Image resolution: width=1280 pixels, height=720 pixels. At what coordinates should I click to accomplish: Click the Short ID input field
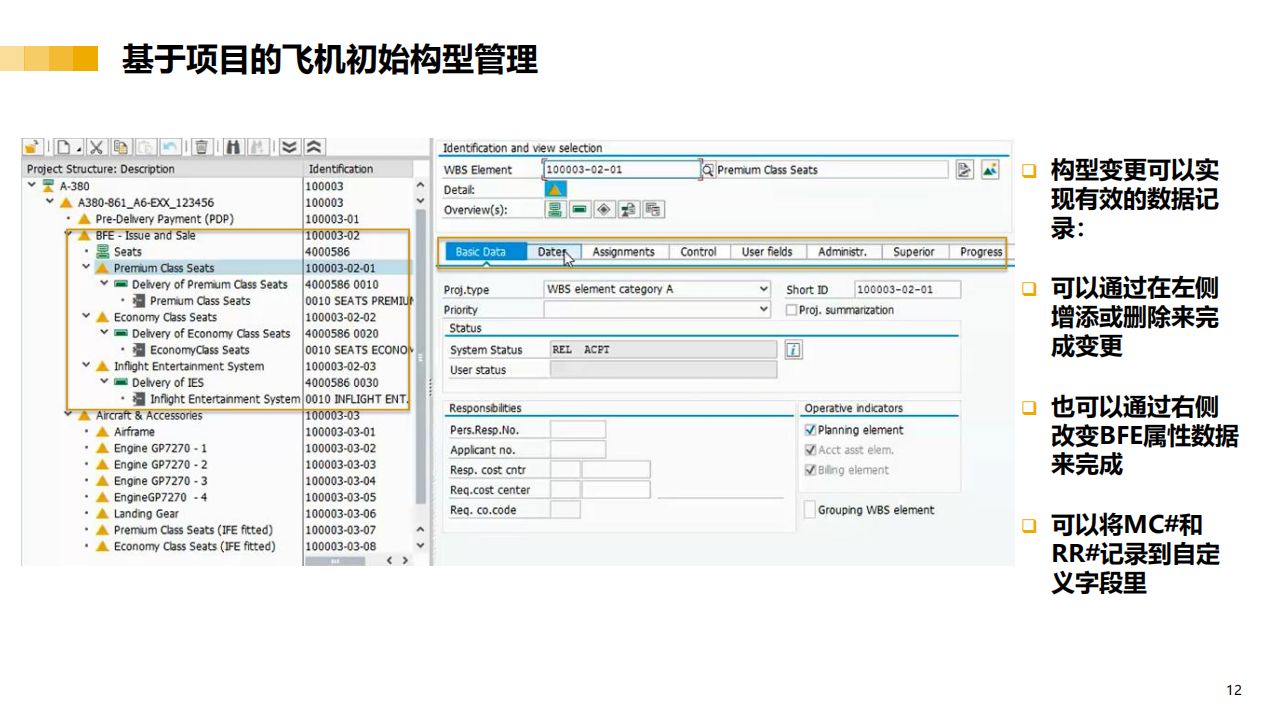(x=908, y=289)
